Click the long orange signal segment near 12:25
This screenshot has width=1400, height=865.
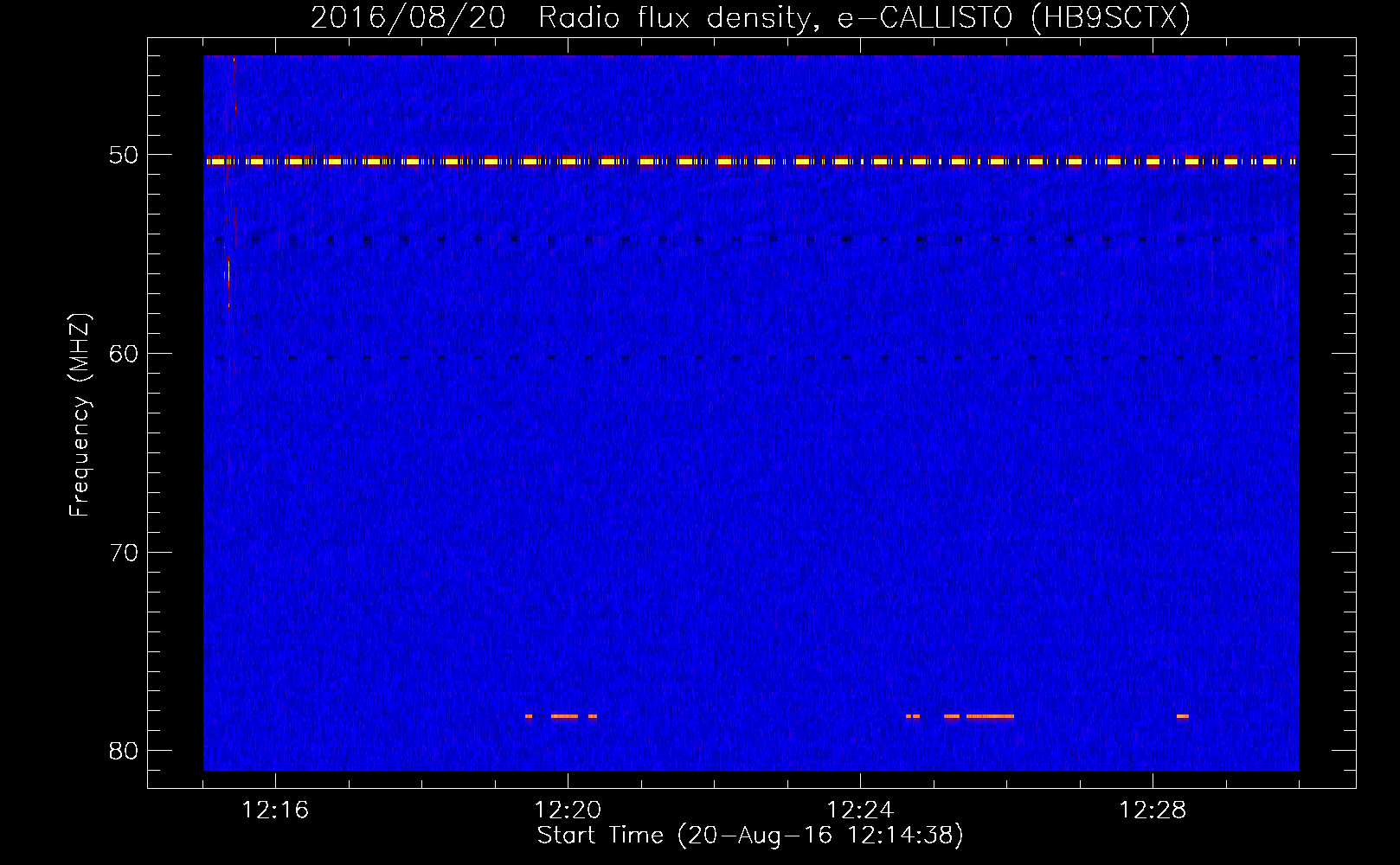point(990,716)
